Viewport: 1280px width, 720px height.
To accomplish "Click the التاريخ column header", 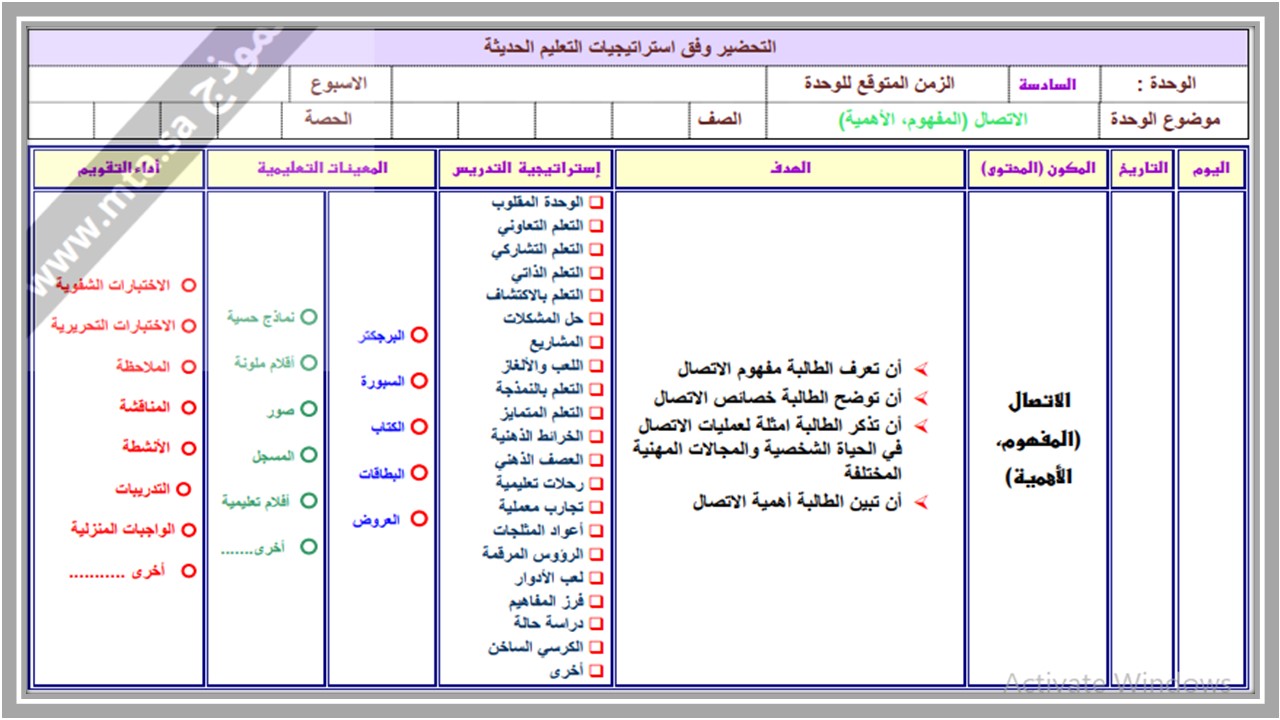I will pos(1142,169).
